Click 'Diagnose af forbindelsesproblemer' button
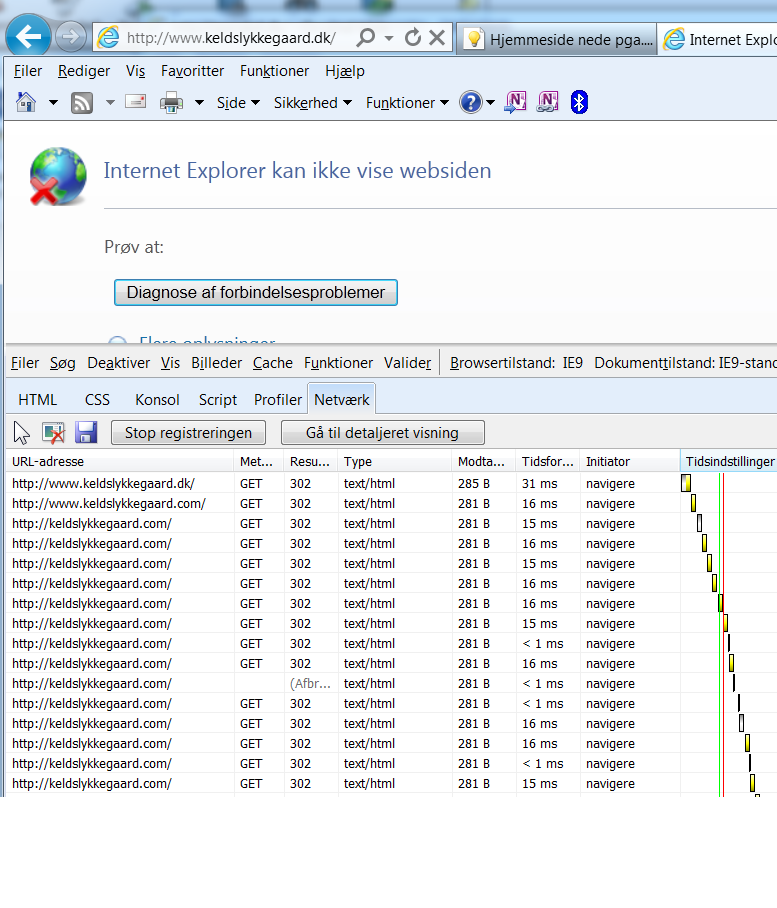This screenshot has height=908, width=777. [x=255, y=292]
